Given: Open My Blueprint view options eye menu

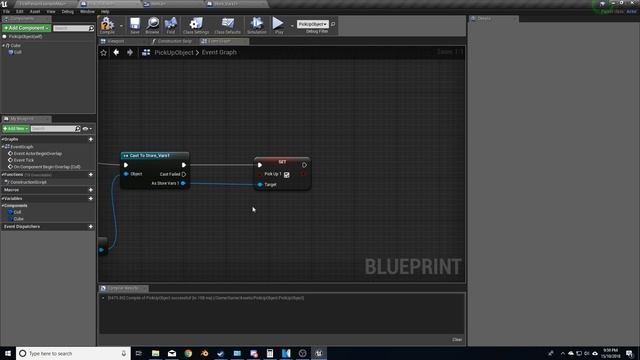Looking at the screenshot, I should (87, 129).
